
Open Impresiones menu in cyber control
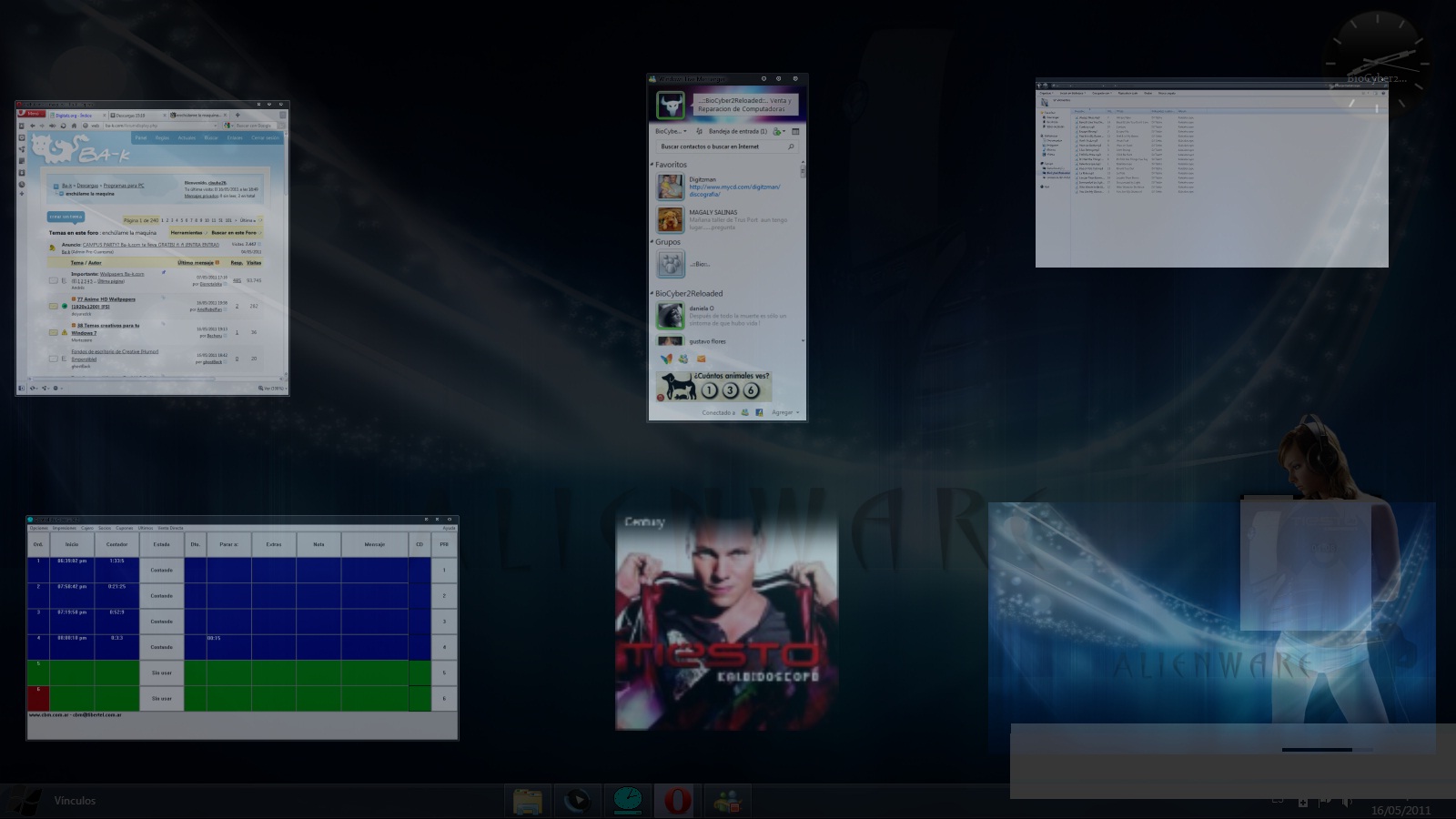[64, 528]
